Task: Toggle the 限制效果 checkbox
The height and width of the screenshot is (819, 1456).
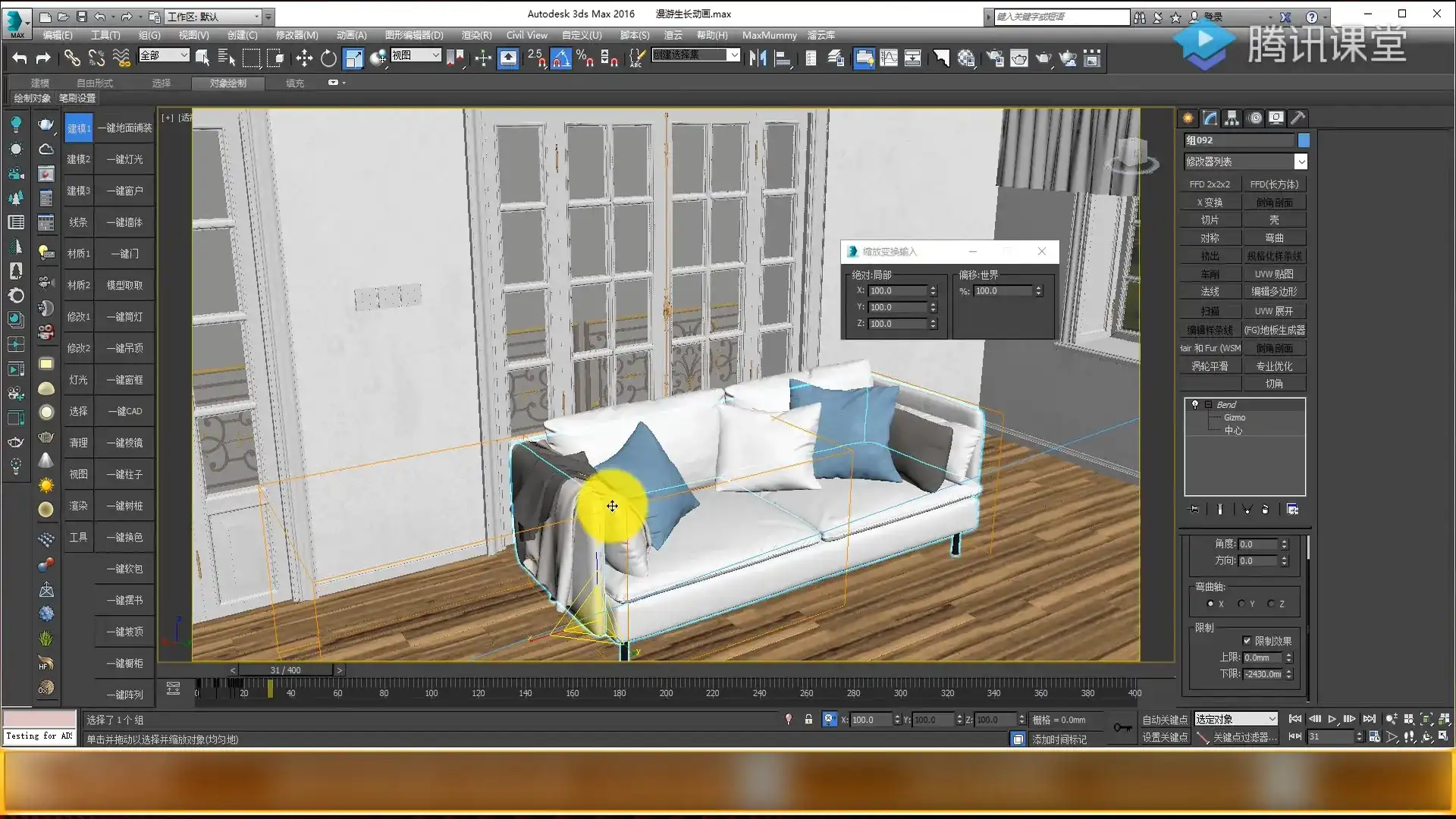Action: pos(1247,641)
